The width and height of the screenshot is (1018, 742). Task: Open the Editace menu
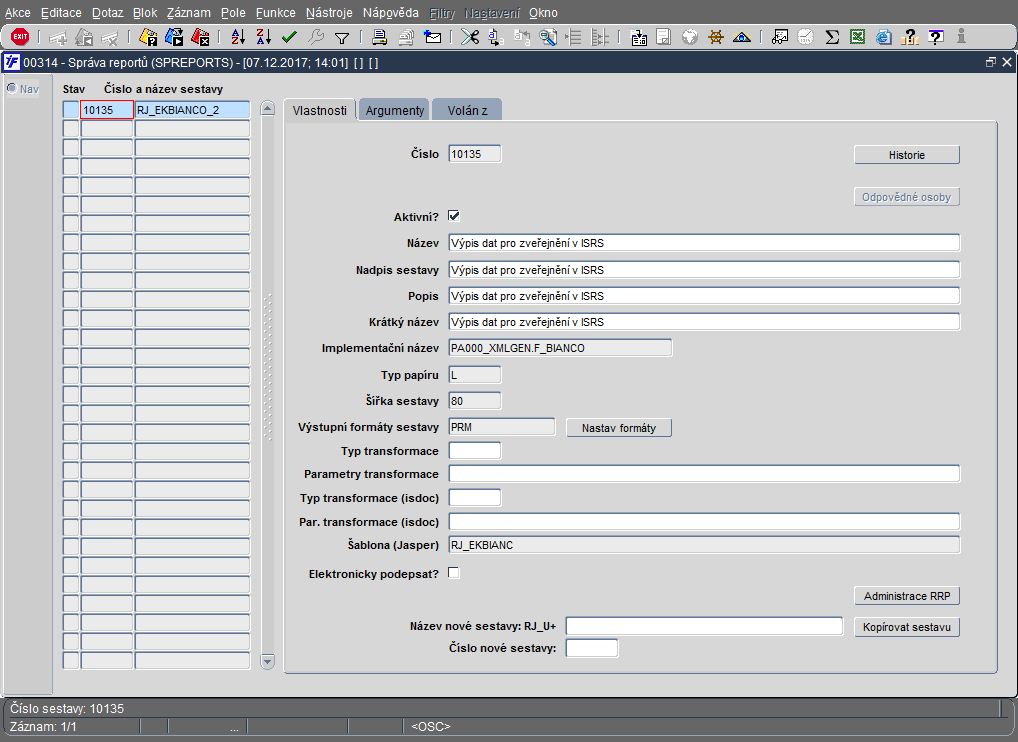click(61, 12)
